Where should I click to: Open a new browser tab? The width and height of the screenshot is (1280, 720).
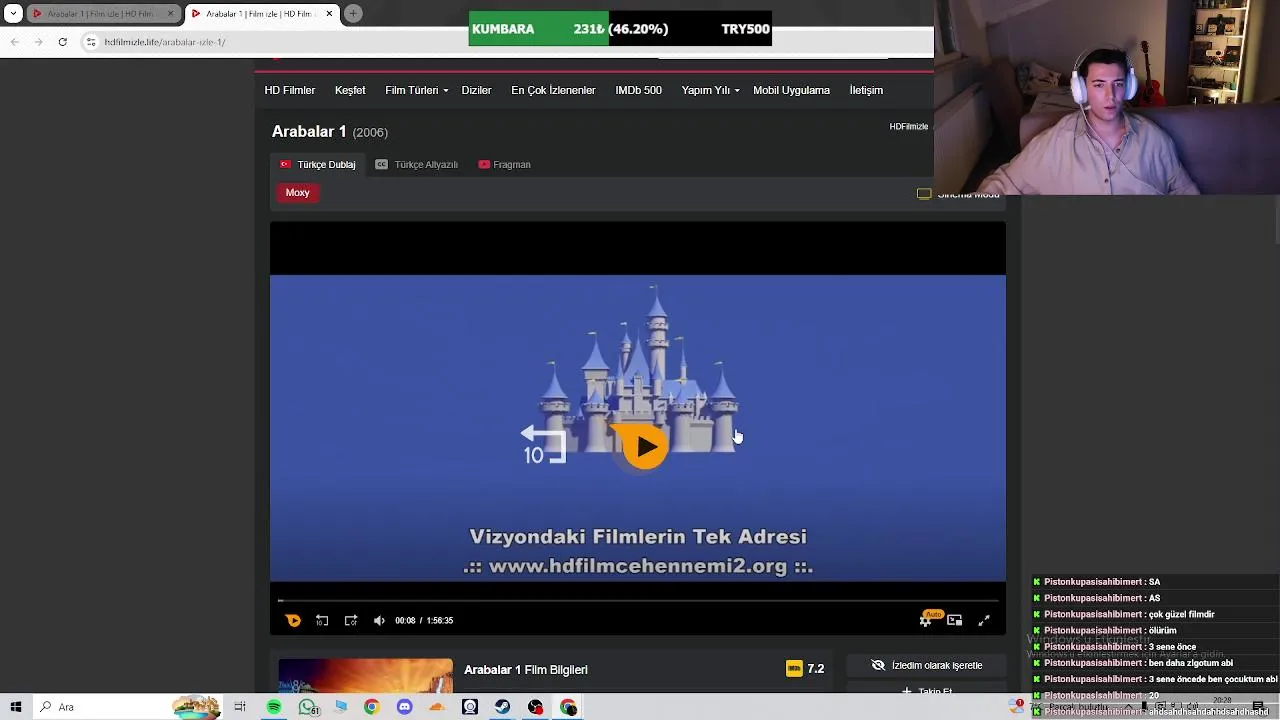pos(353,14)
